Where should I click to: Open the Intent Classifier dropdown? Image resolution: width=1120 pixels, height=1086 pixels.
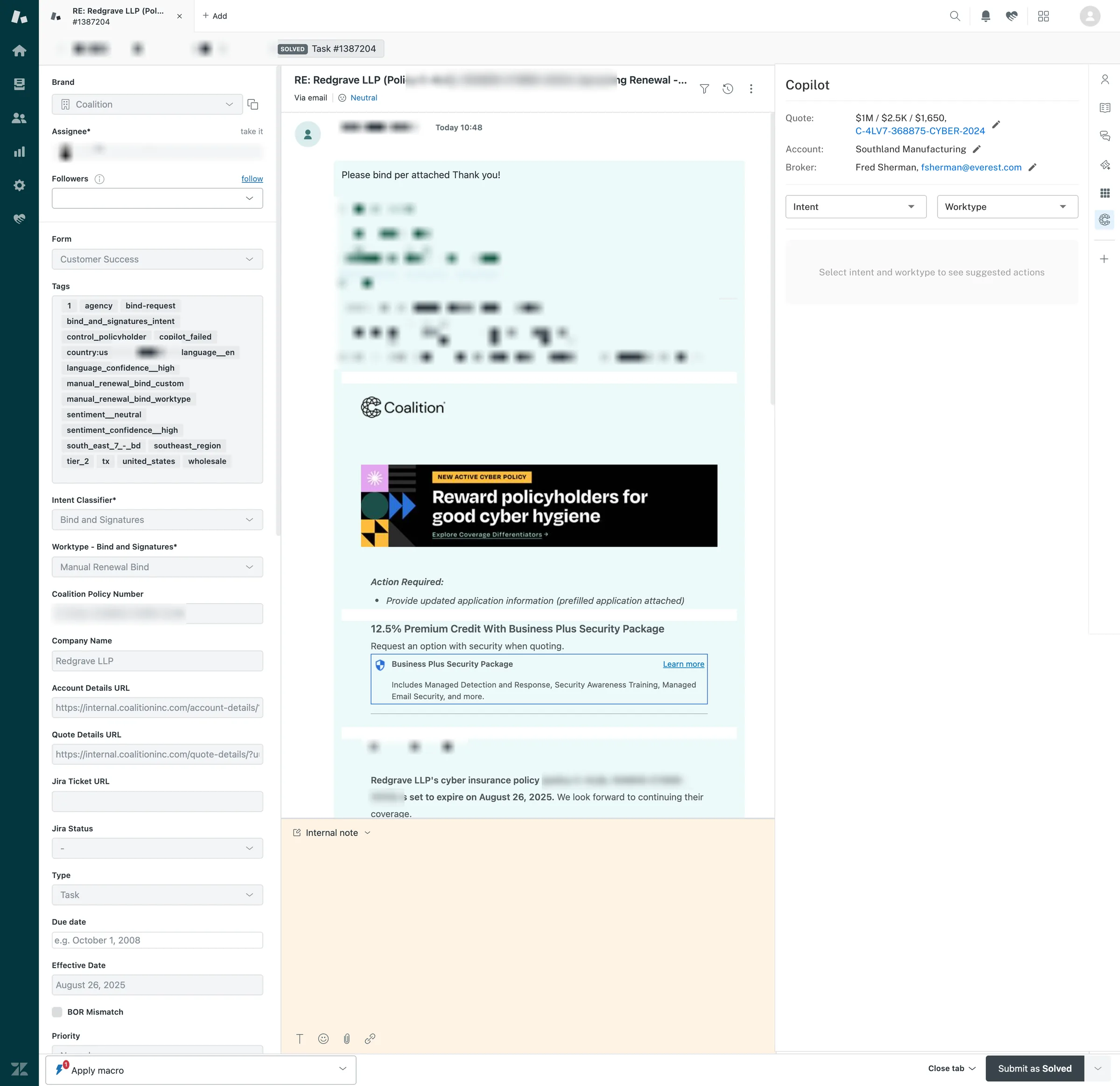click(157, 519)
